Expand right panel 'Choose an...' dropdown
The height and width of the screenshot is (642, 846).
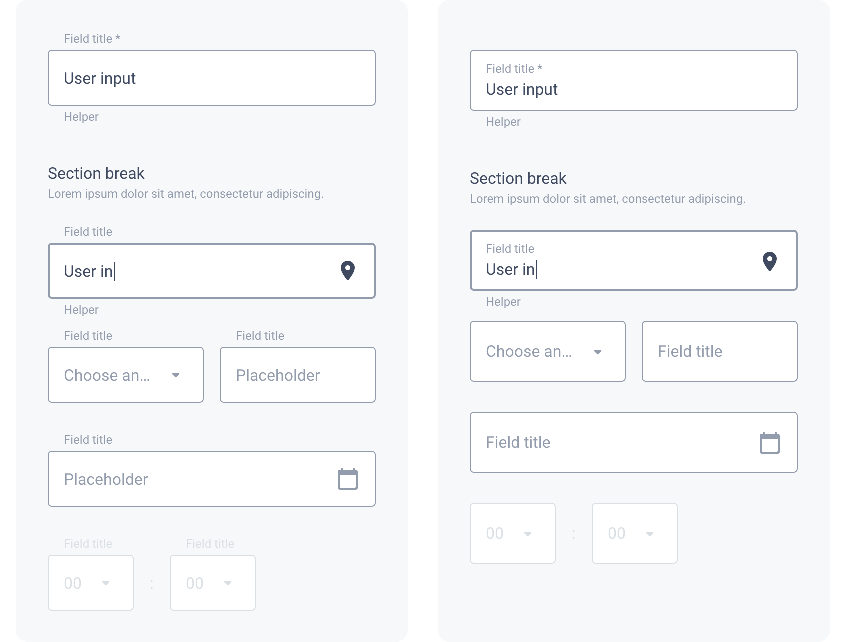548,351
